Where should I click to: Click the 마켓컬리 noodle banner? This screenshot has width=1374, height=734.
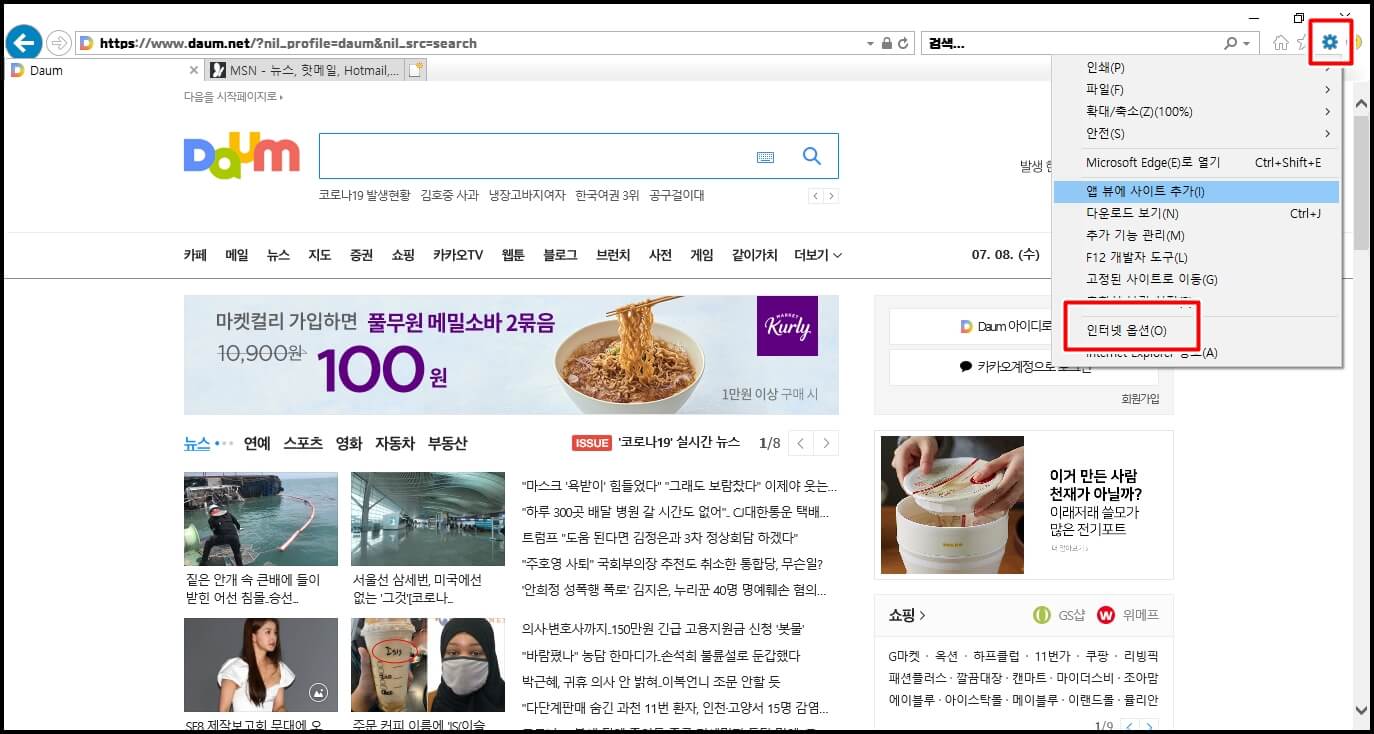point(511,355)
